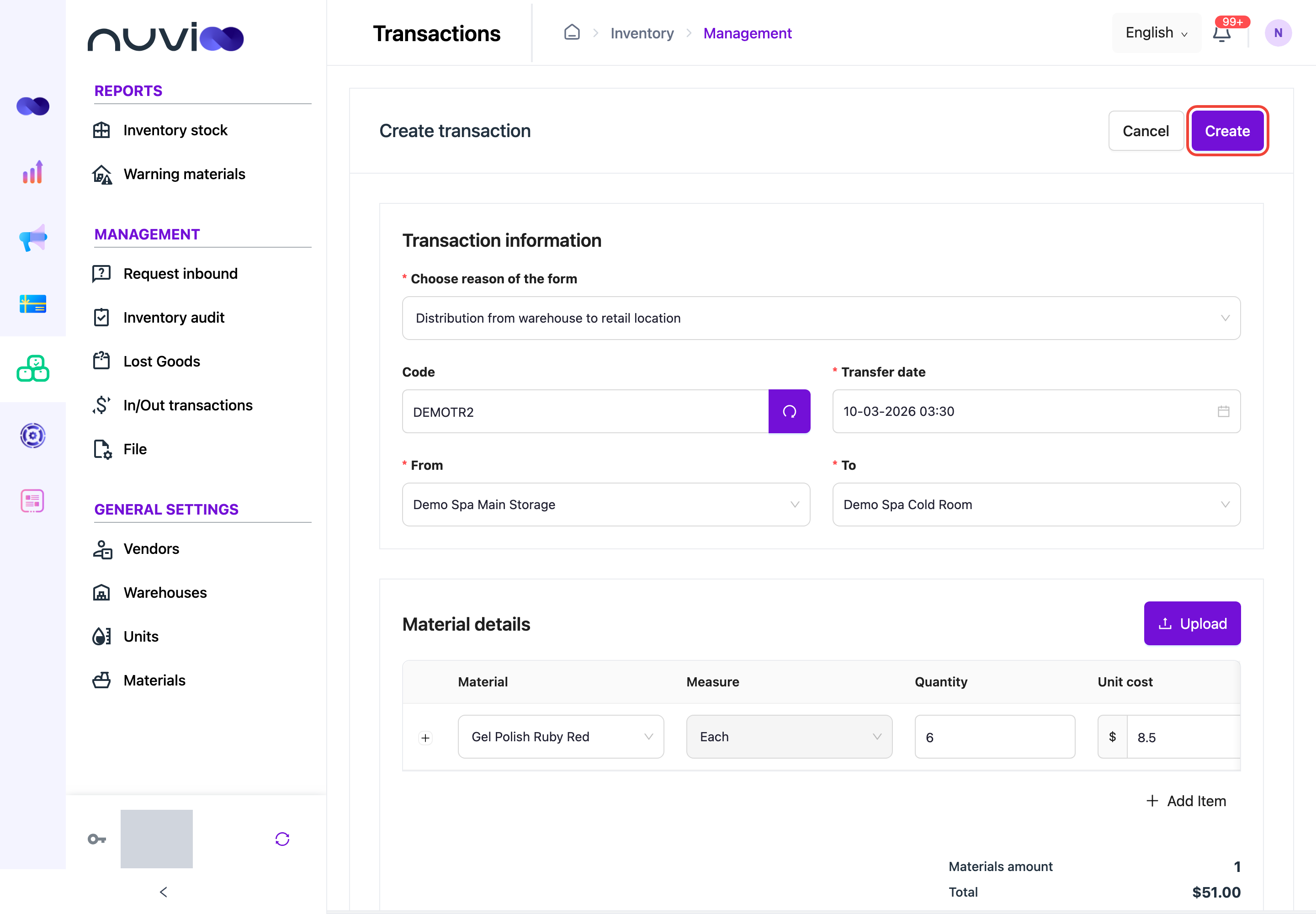Click the $51.00 total value
The height and width of the screenshot is (914, 1316).
coord(1216,892)
